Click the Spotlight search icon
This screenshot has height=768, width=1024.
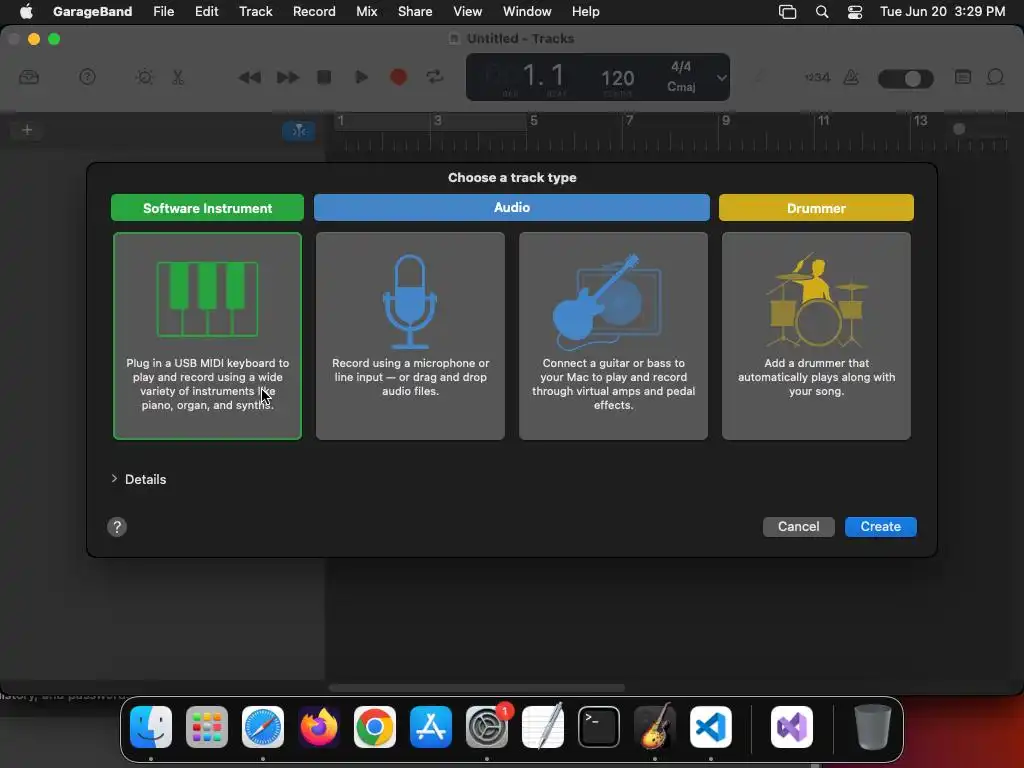(822, 12)
